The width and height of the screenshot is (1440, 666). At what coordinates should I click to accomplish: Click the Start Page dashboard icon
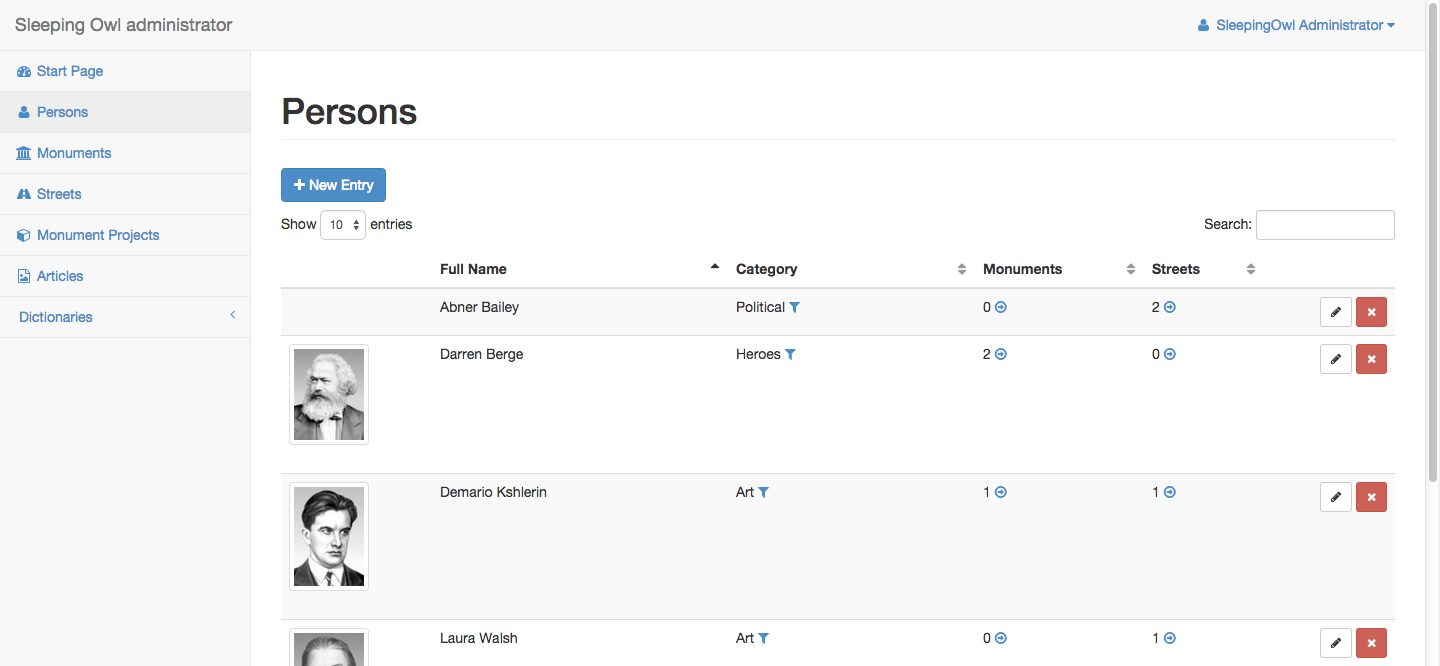pos(24,72)
